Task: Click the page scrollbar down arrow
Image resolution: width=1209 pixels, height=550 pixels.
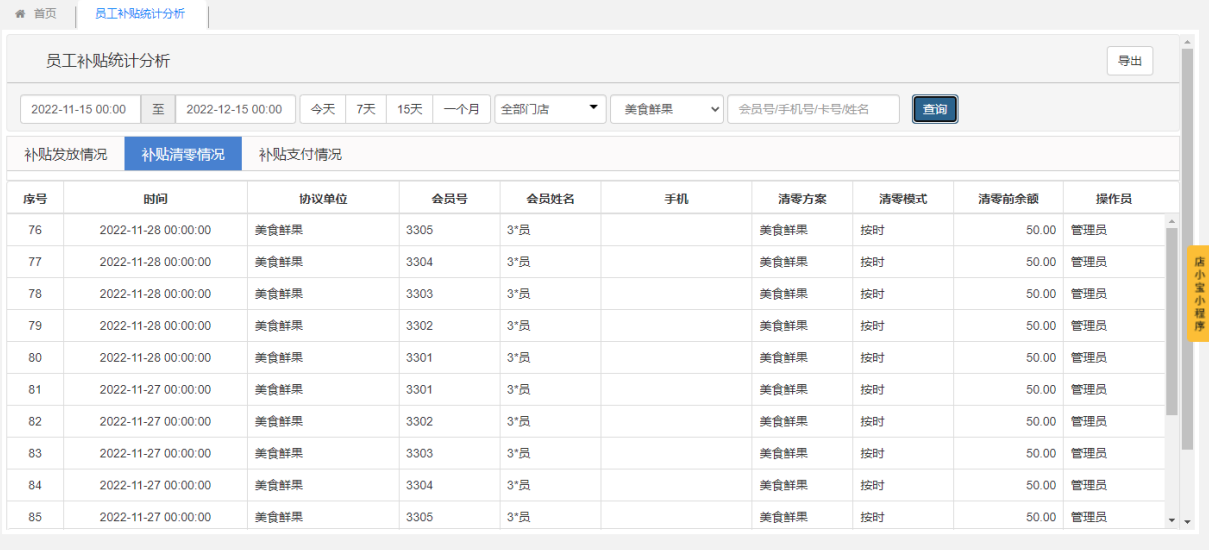Action: (1187, 521)
